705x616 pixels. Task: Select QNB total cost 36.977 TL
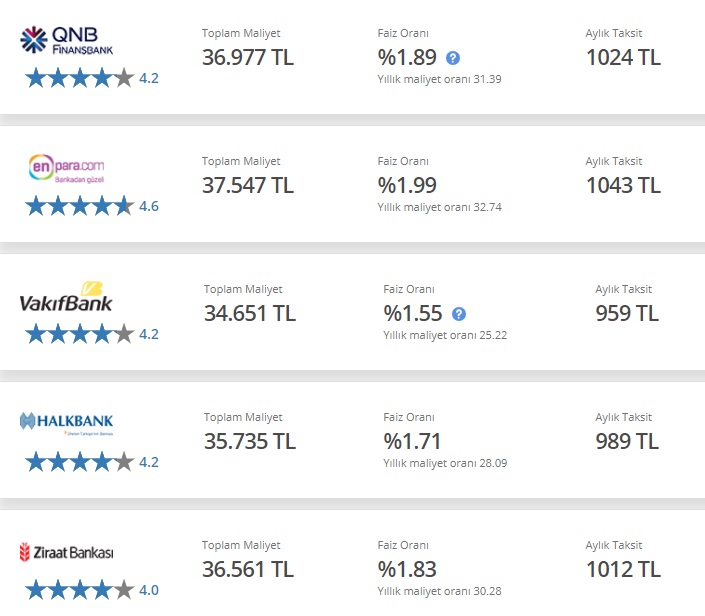(248, 58)
